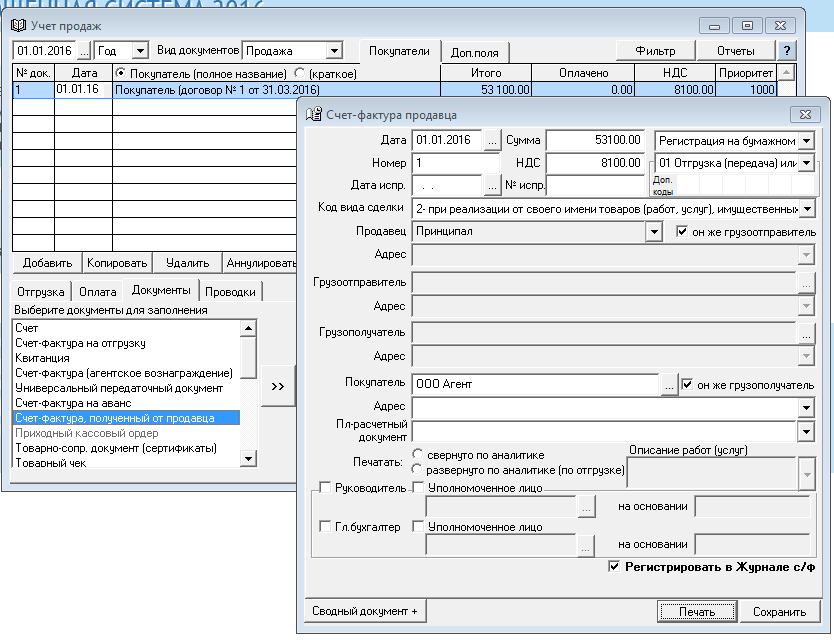Image resolution: width=834 pixels, height=640 pixels.
Task: Open Пл-расчетный документ dropdown
Action: pos(806,431)
